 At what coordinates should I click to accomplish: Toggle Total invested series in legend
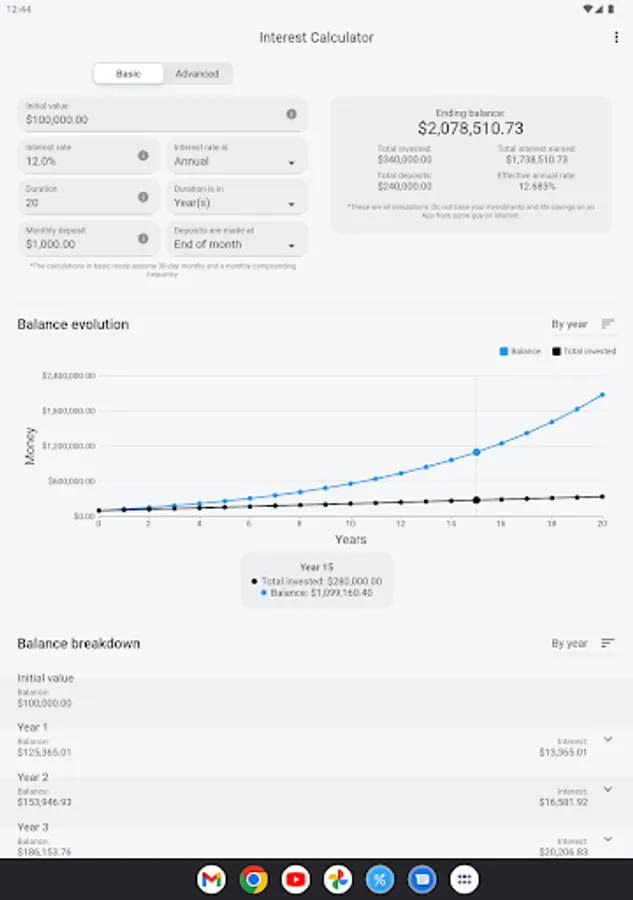[584, 351]
